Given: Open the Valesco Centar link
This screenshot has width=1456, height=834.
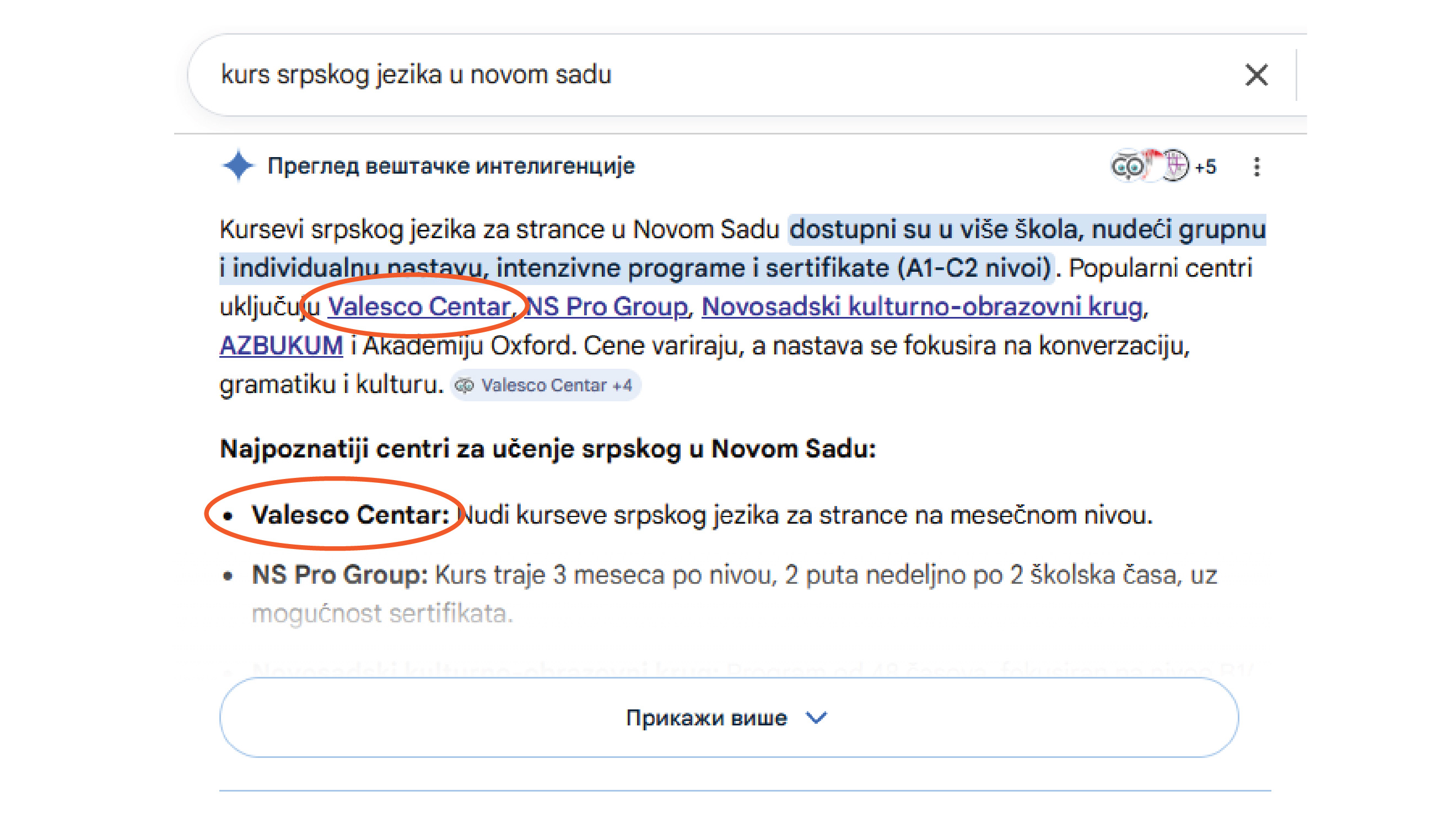Looking at the screenshot, I should point(419,306).
